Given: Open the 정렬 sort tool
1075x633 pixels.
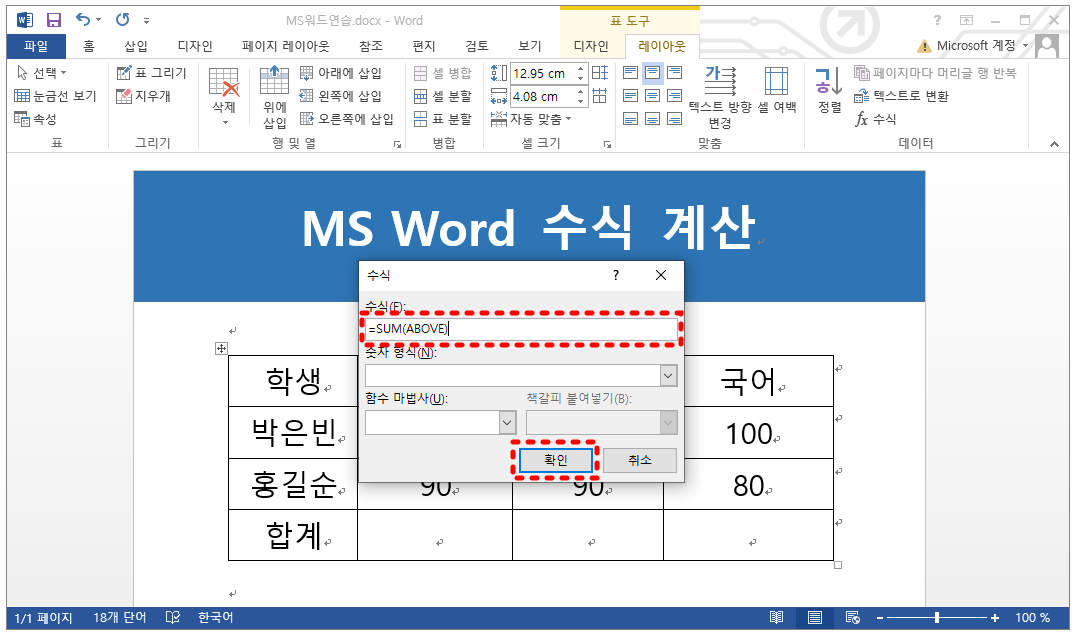Looking at the screenshot, I should coord(830,91).
